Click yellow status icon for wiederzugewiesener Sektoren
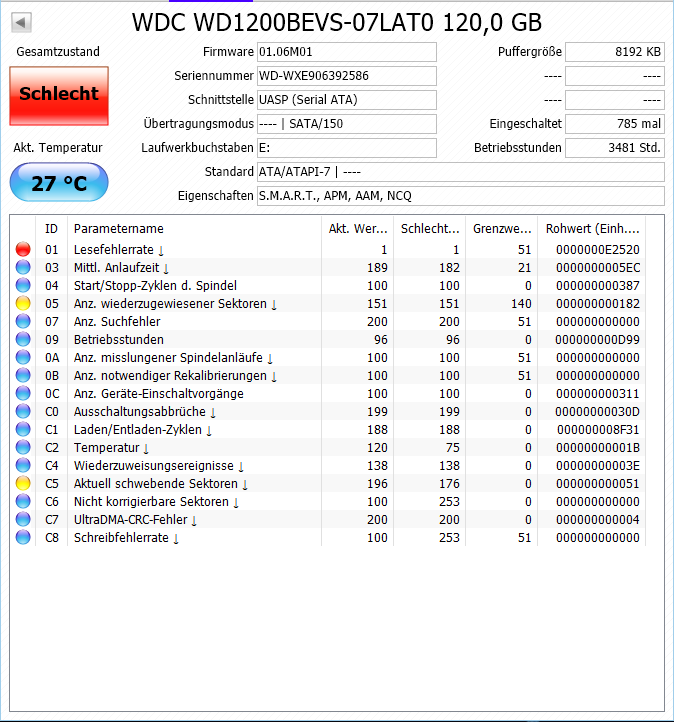Image resolution: width=674 pixels, height=722 pixels. point(23,303)
